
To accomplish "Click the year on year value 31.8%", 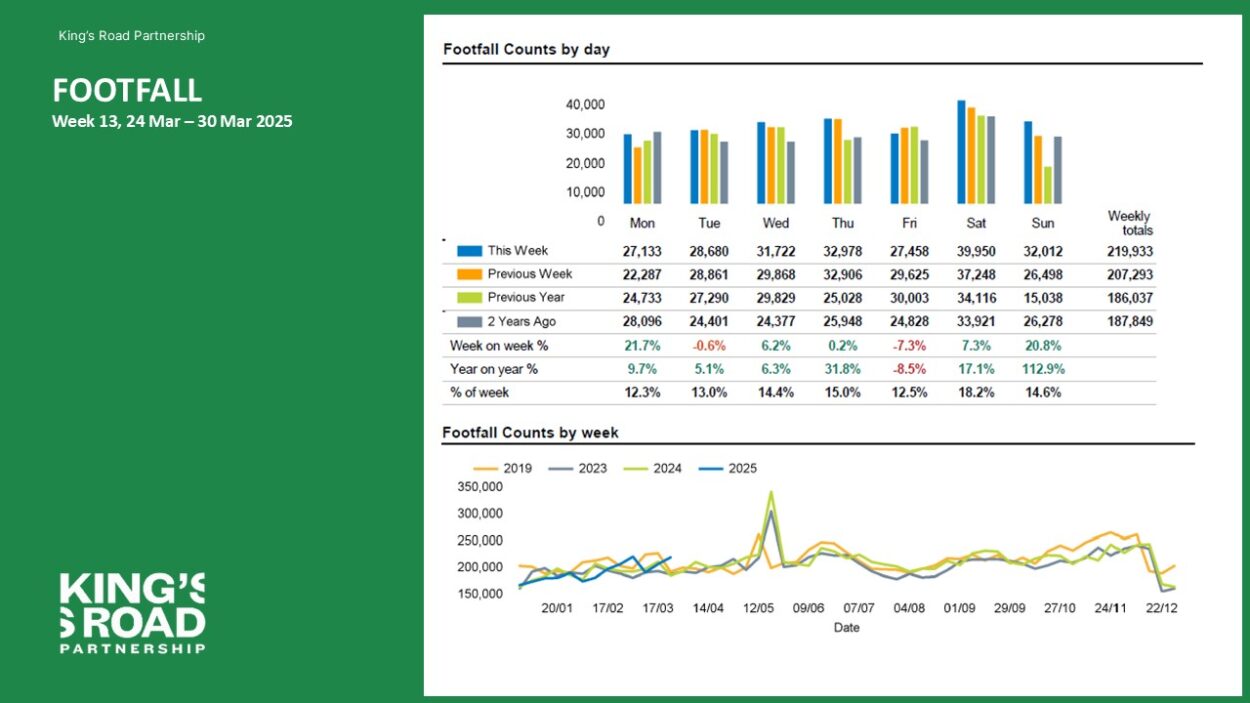I will tap(842, 369).
